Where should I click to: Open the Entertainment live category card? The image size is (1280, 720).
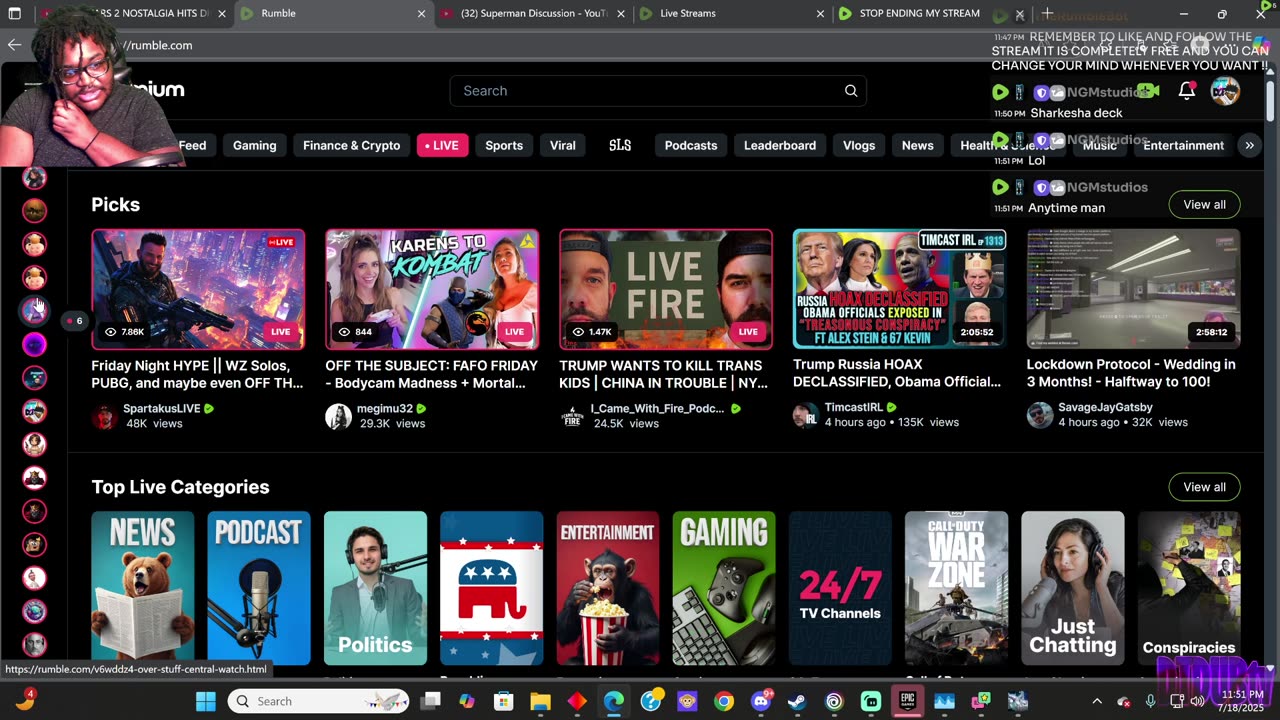608,588
